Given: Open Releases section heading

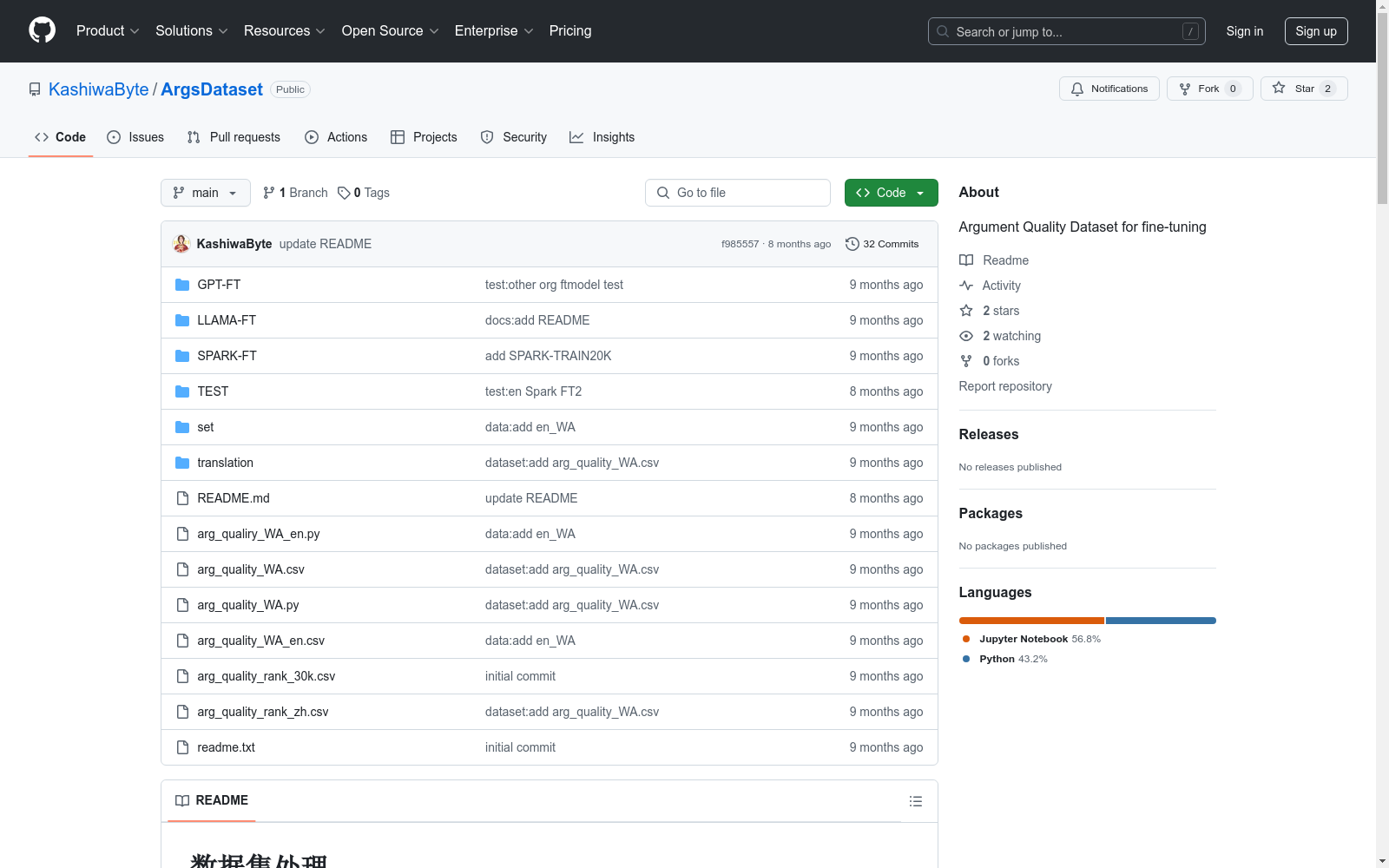Looking at the screenshot, I should (989, 435).
